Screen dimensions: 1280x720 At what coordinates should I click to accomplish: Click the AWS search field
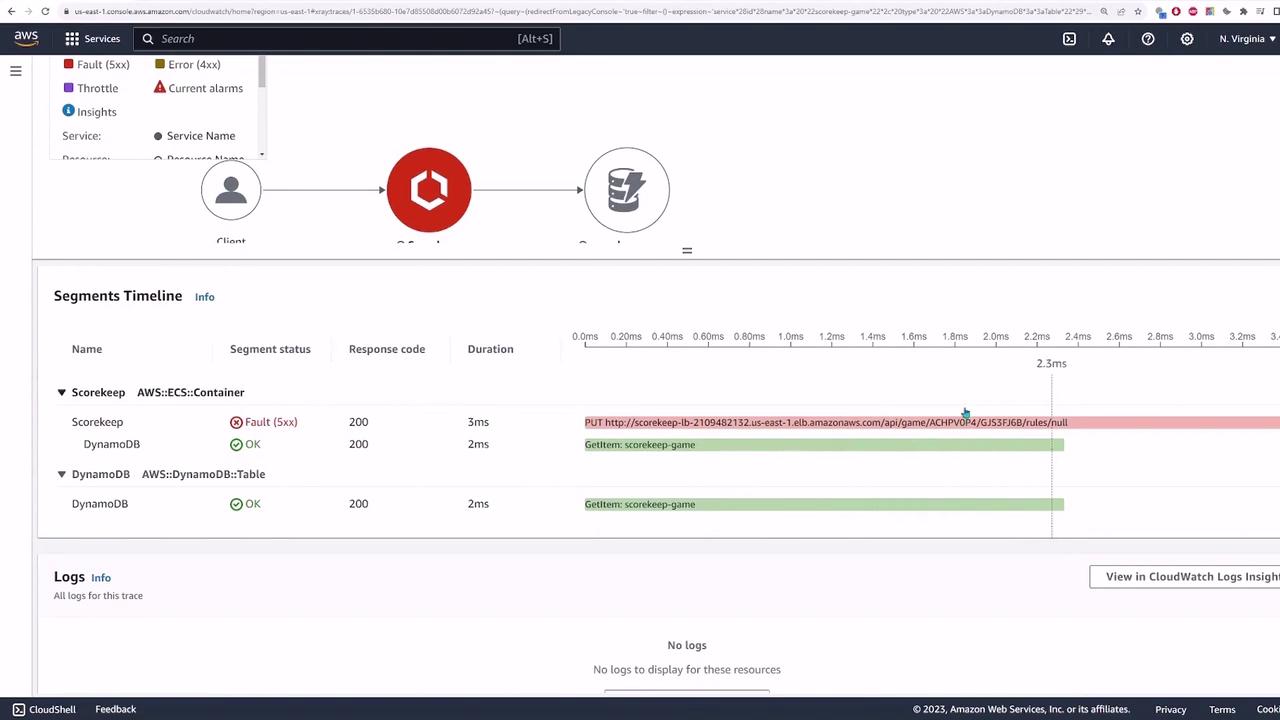pyautogui.click(x=345, y=38)
